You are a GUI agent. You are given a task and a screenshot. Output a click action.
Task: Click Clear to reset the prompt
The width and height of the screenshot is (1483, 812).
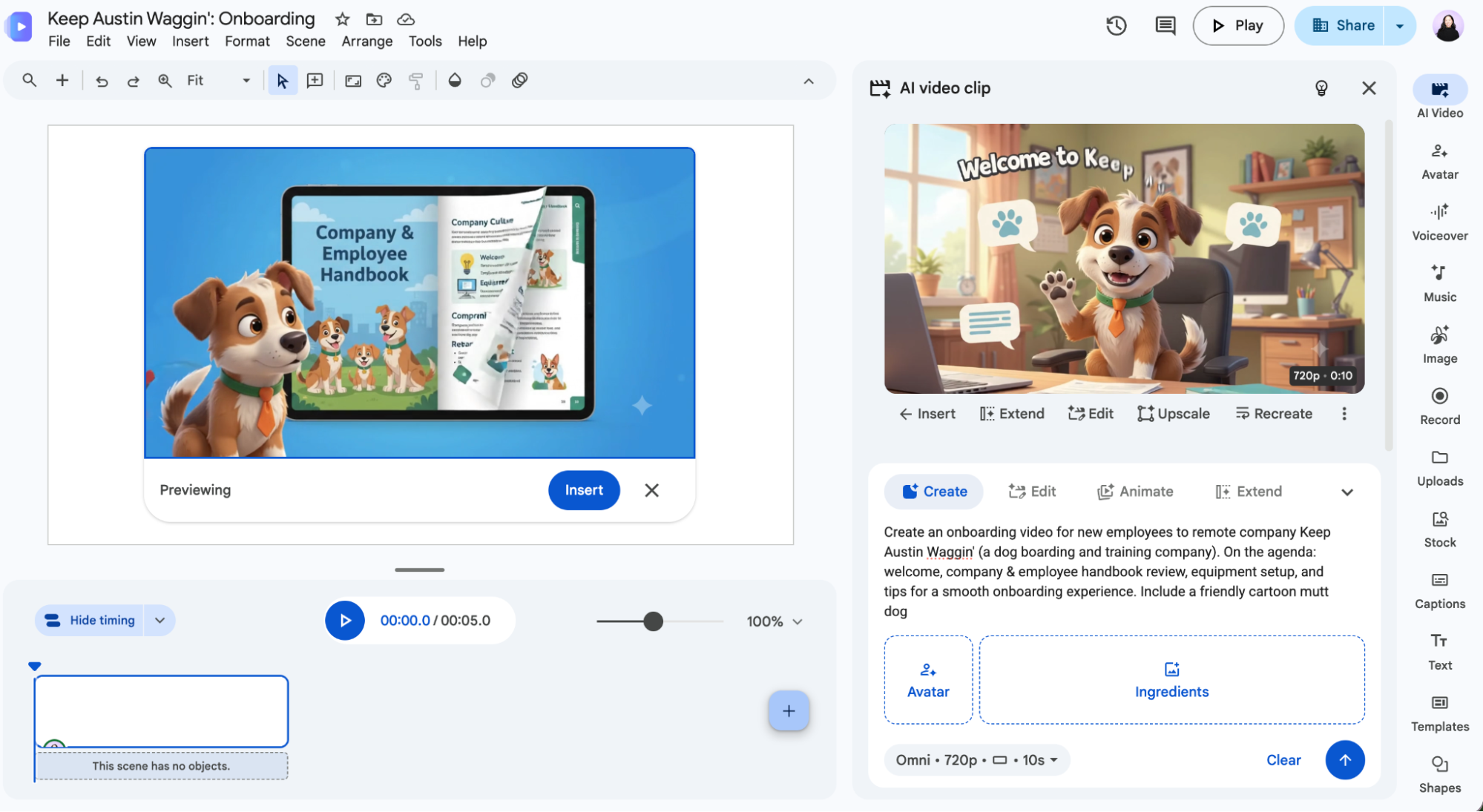[x=1283, y=760]
